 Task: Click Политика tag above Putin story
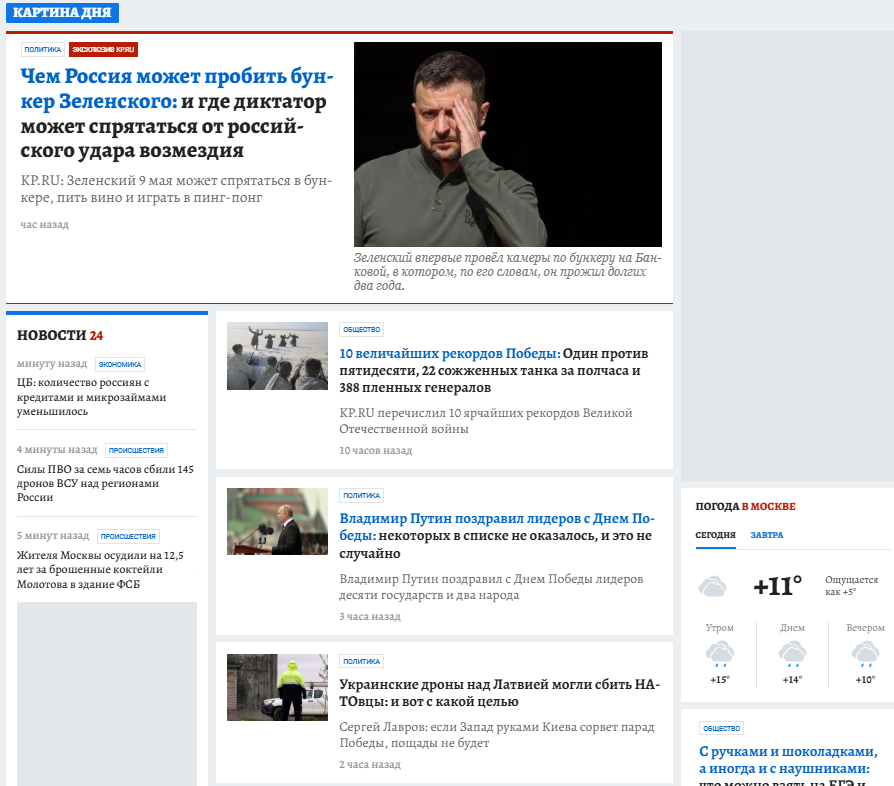tap(361, 495)
